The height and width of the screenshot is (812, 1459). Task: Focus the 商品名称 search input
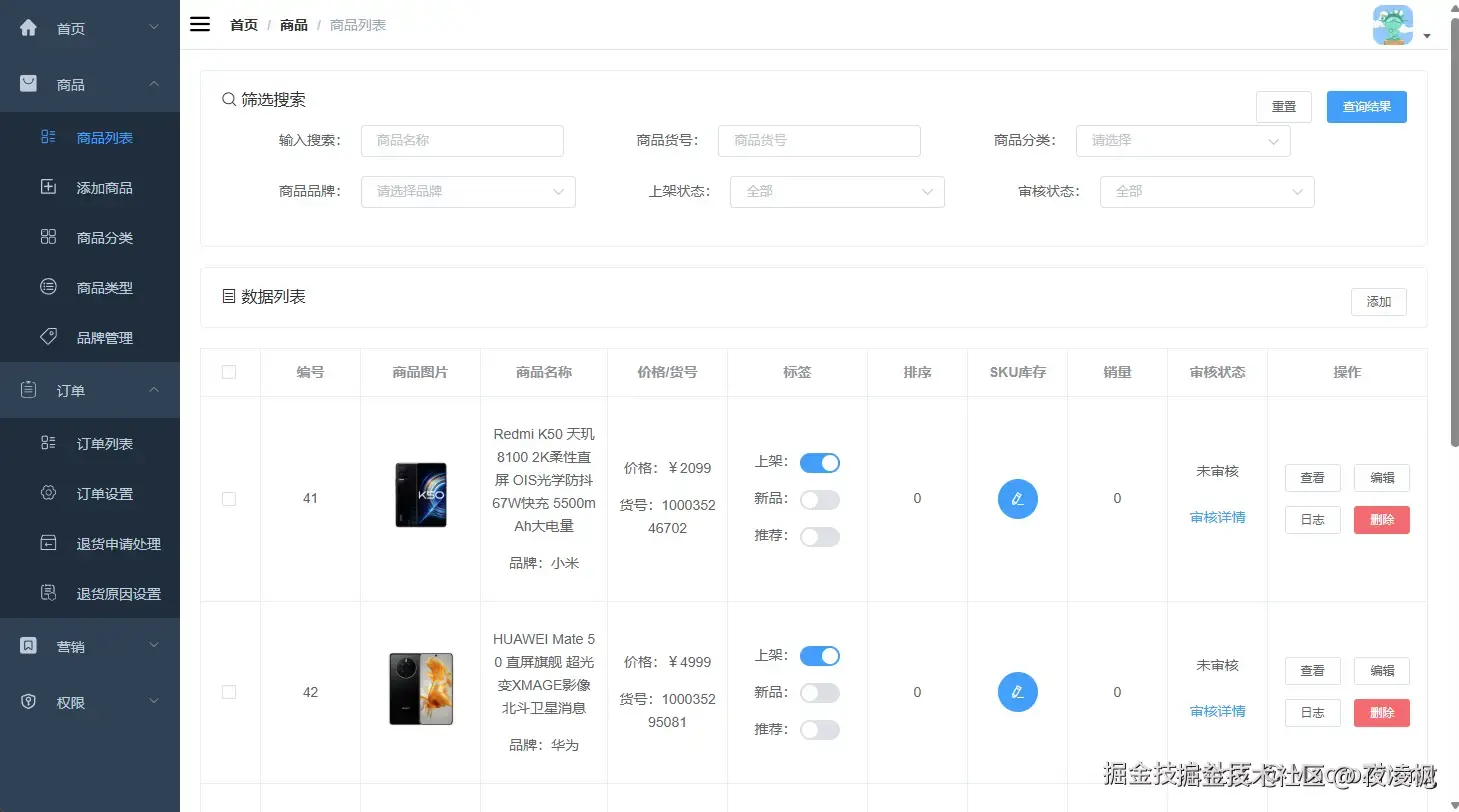[462, 141]
